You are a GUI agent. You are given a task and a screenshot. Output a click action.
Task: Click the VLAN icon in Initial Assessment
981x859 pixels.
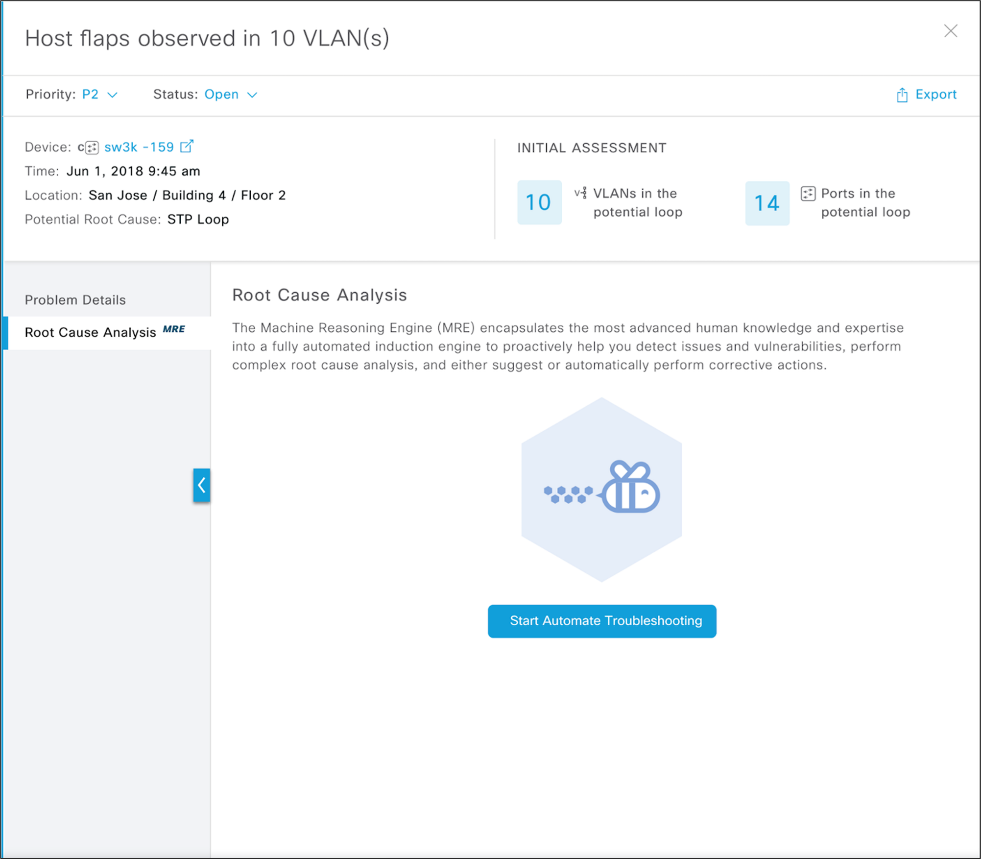point(580,193)
